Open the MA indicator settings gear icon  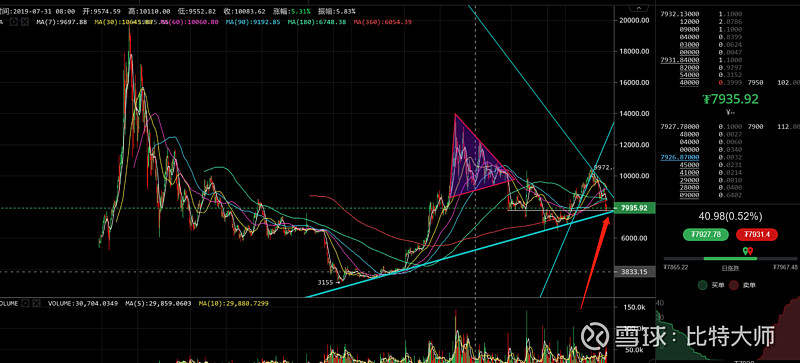(14, 22)
